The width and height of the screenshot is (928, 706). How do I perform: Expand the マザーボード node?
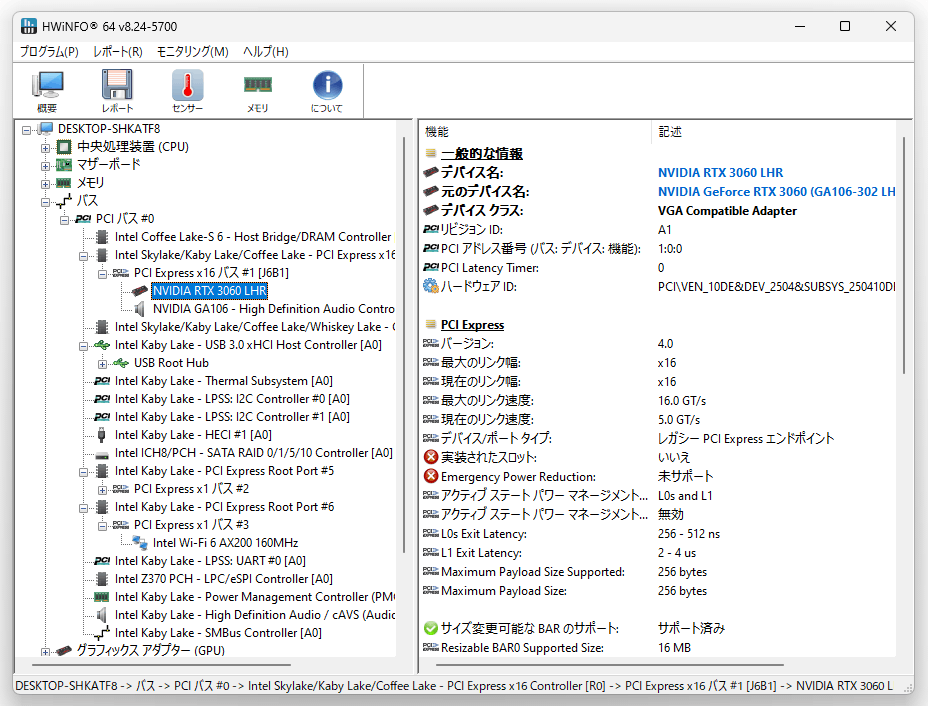click(46, 166)
